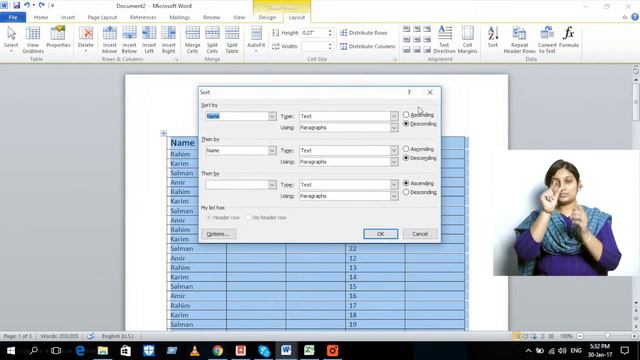The width and height of the screenshot is (640, 360).
Task: Open Cell Margins settings
Action: point(467,40)
